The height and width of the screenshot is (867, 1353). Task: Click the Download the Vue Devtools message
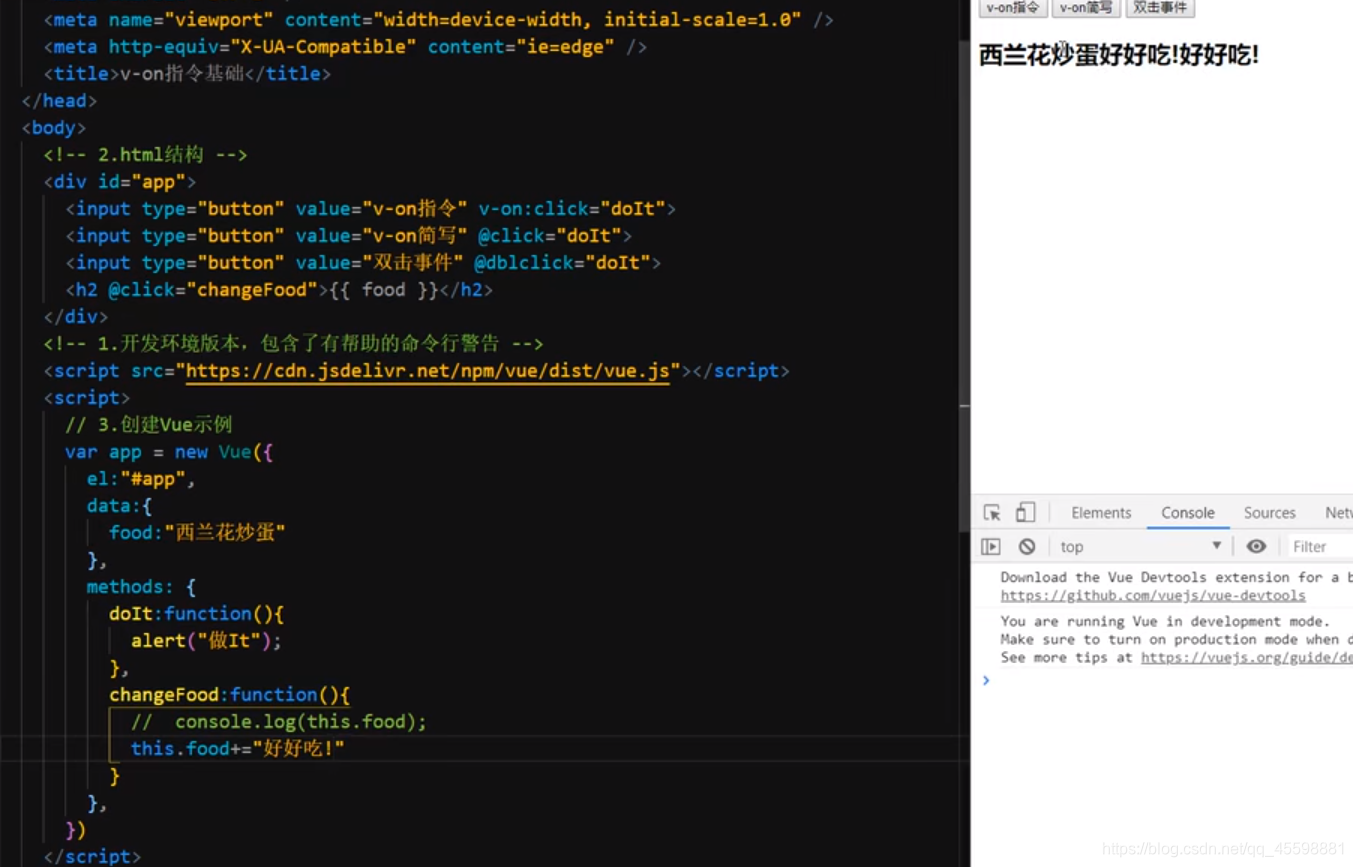(1176, 577)
